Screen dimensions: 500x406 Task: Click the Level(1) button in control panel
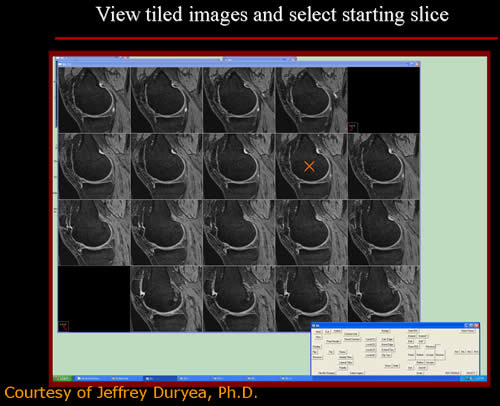371,339
